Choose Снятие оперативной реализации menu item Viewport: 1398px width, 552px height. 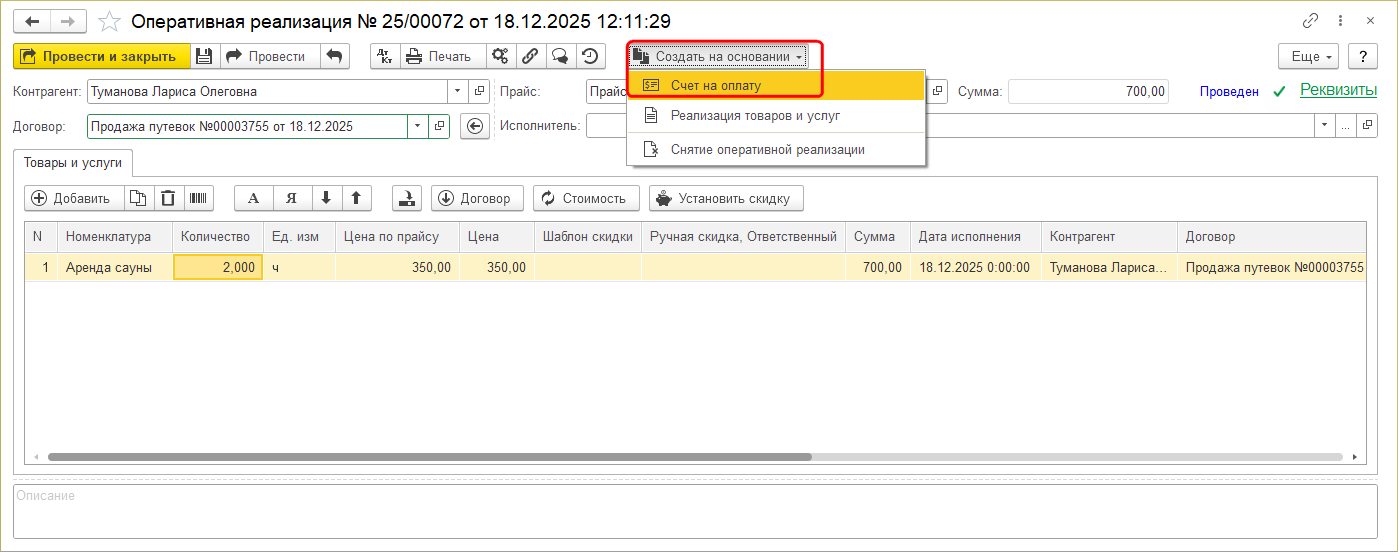click(775, 149)
